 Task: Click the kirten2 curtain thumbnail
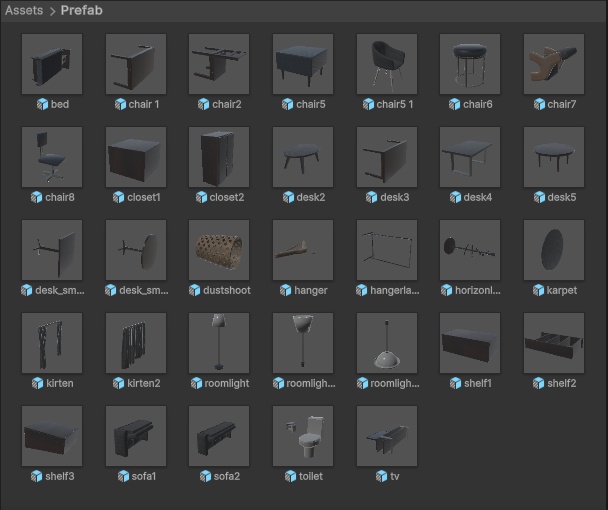(136, 343)
